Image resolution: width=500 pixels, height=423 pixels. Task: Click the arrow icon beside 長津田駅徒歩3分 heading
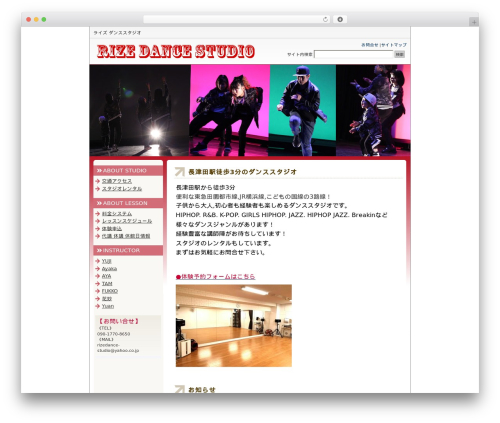click(x=180, y=172)
